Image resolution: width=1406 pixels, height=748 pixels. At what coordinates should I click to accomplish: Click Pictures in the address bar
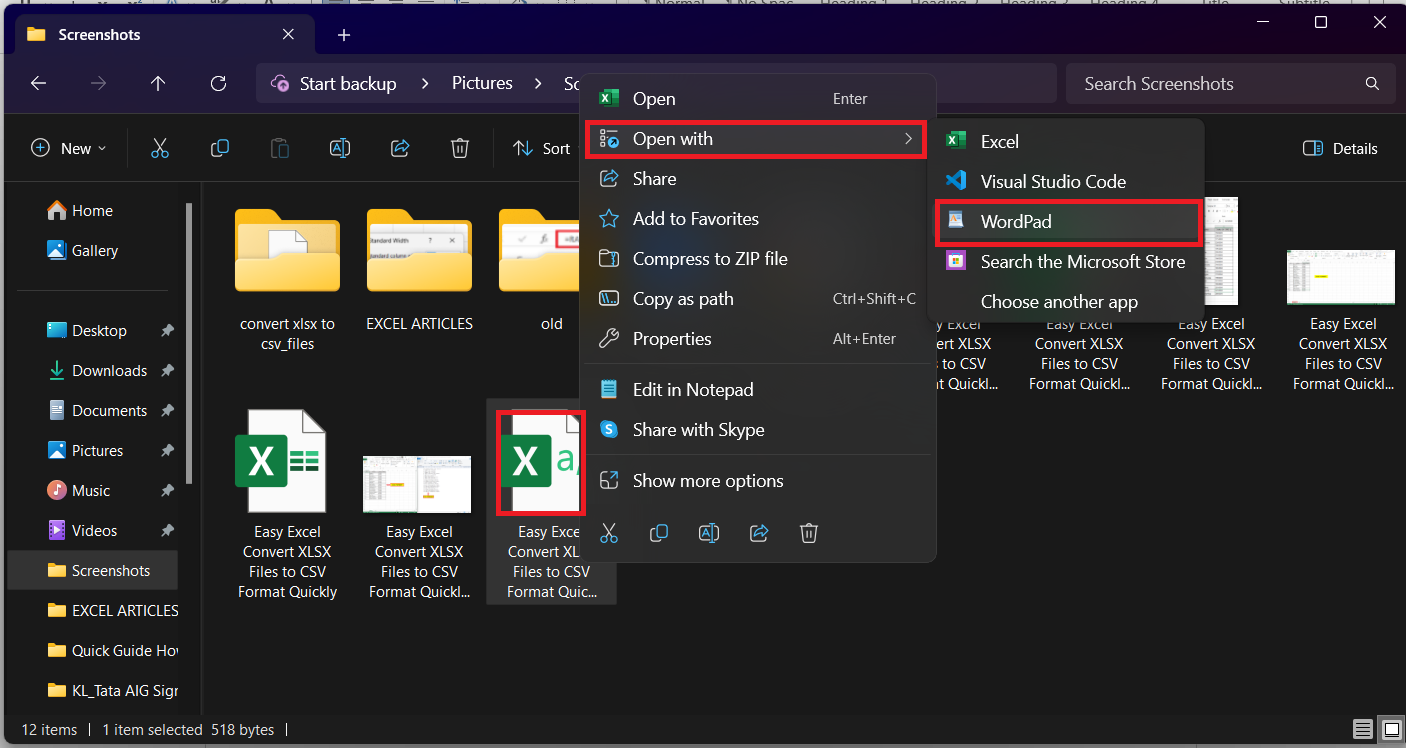[x=482, y=84]
